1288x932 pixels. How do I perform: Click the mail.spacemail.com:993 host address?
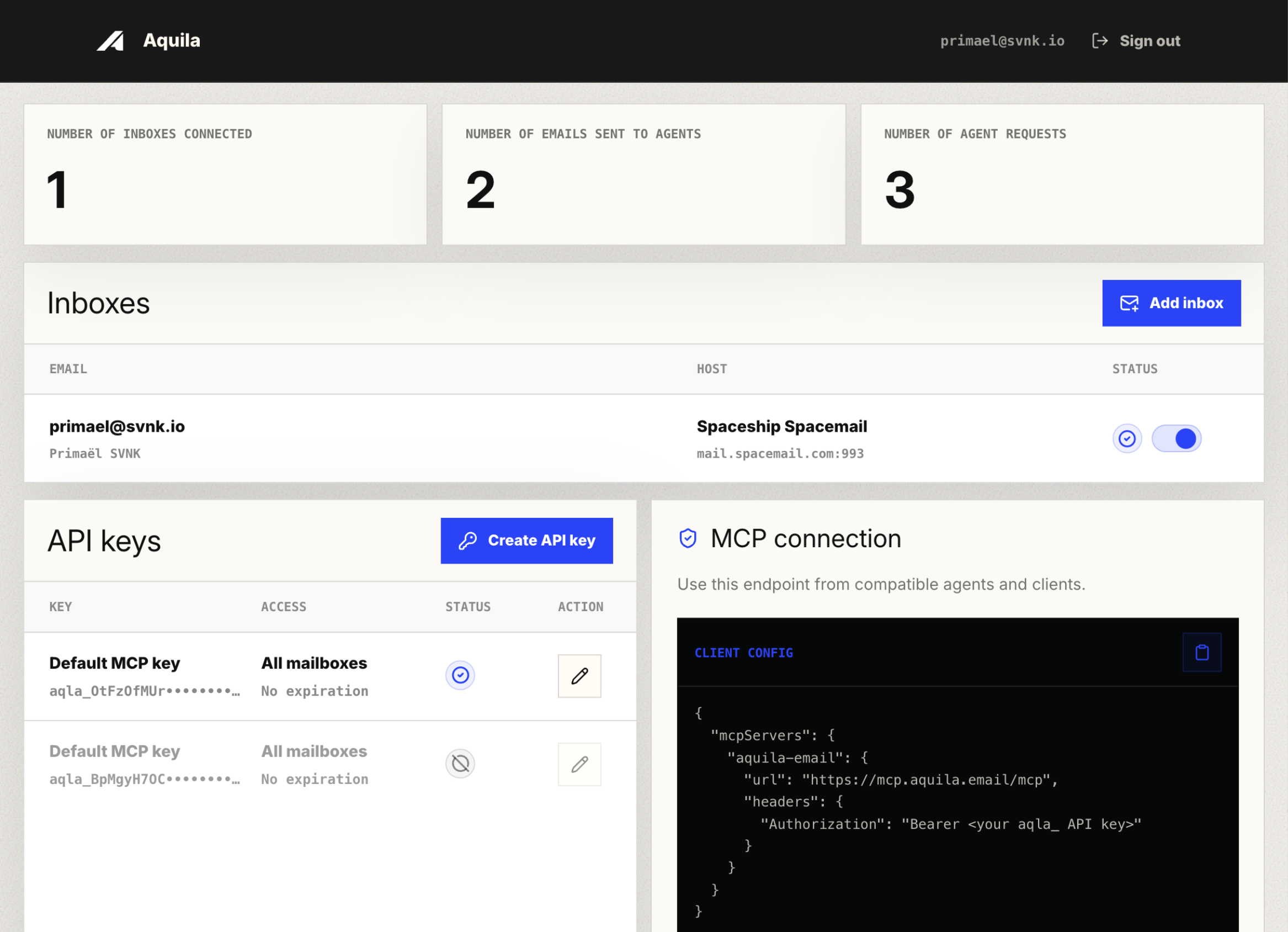coord(780,453)
